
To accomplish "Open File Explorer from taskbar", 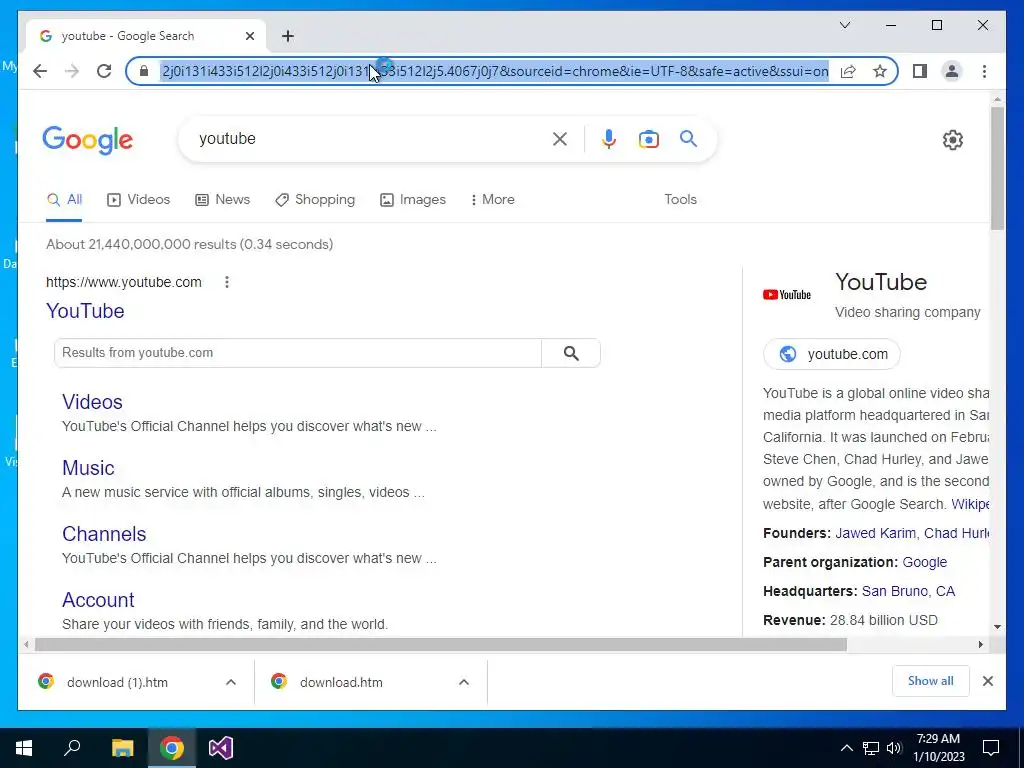I will tap(122, 748).
